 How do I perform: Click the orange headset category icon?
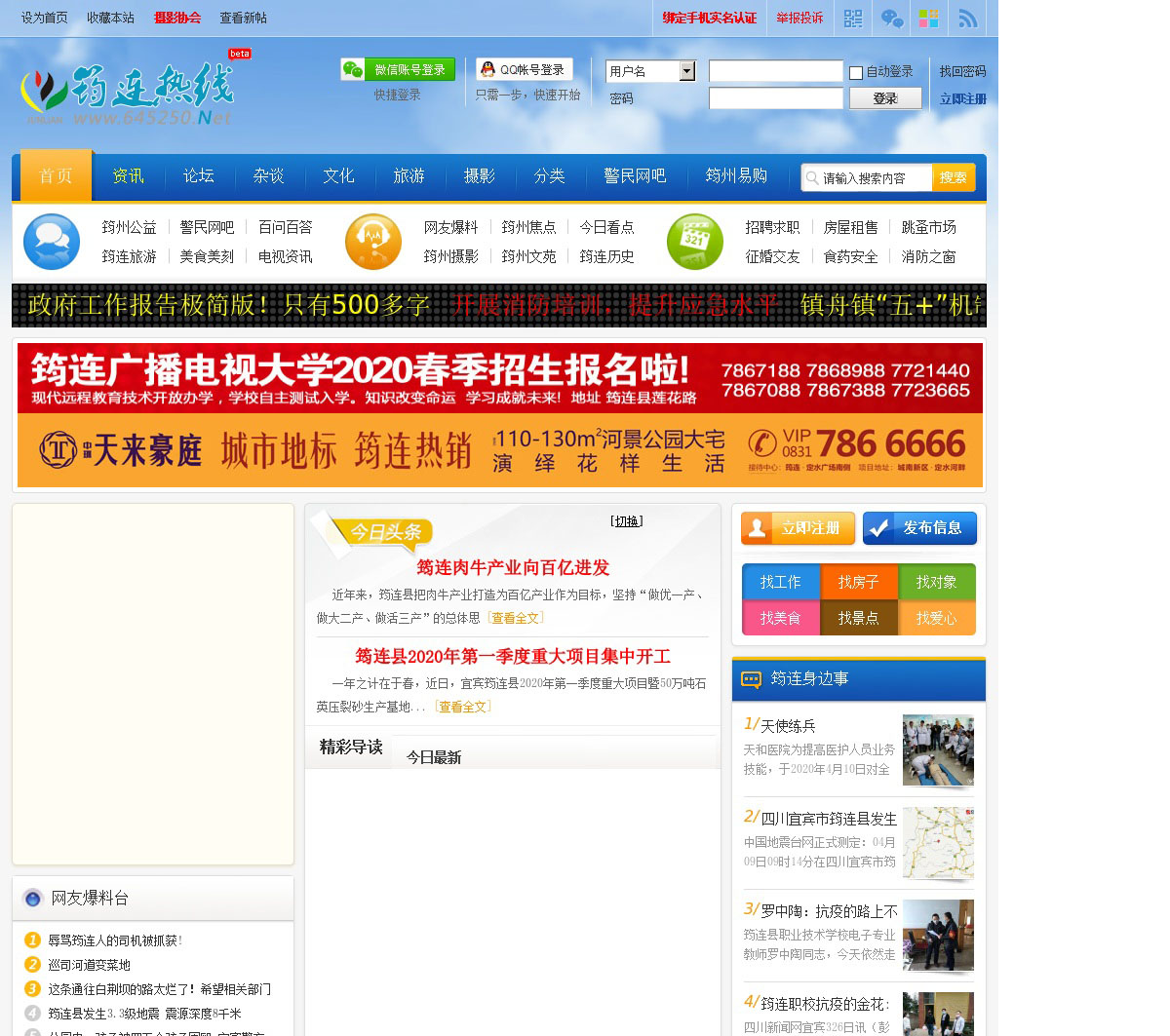tap(373, 242)
